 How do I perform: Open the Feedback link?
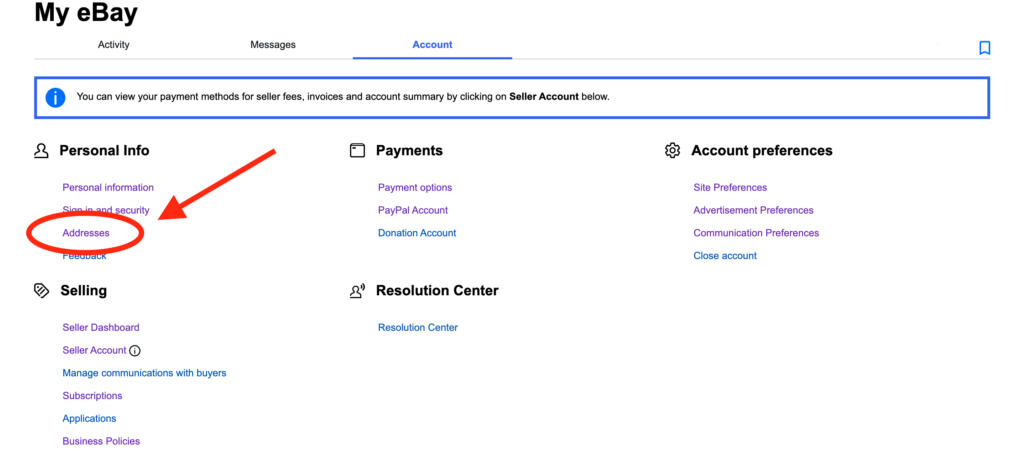click(x=84, y=256)
